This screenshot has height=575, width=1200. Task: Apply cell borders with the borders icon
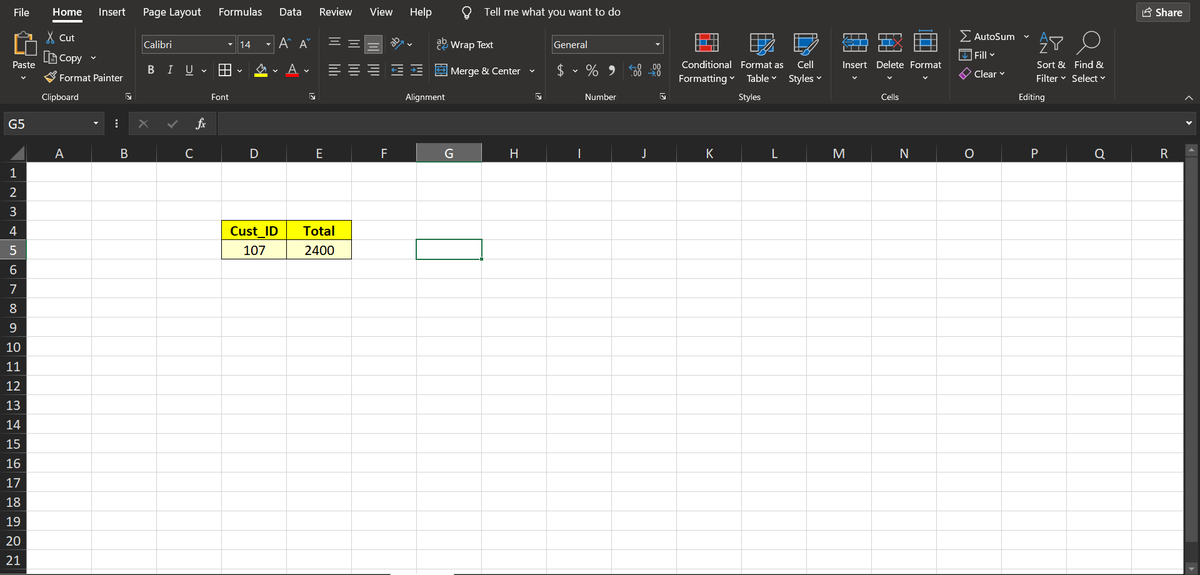pyautogui.click(x=226, y=71)
